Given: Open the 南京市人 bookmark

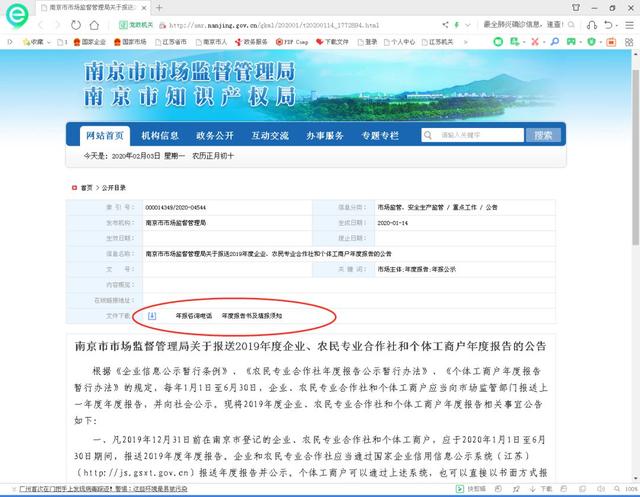Looking at the screenshot, I should 211,42.
